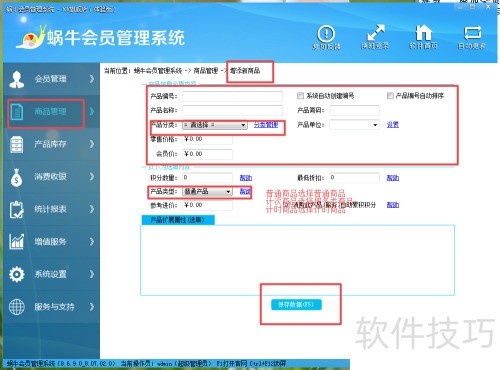This screenshot has width=500, height=370.
Task: Expand the 产品库存 chevron arrow
Action: click(x=92, y=144)
